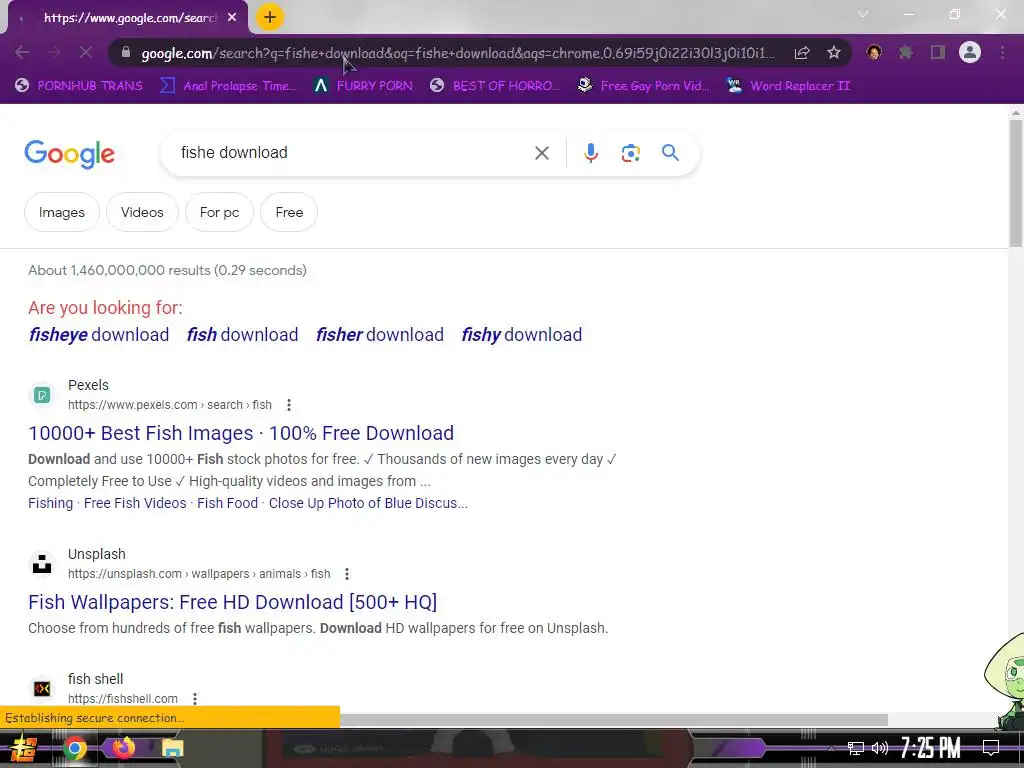Click the Pexels site favicon
The height and width of the screenshot is (768, 1024).
[42, 394]
